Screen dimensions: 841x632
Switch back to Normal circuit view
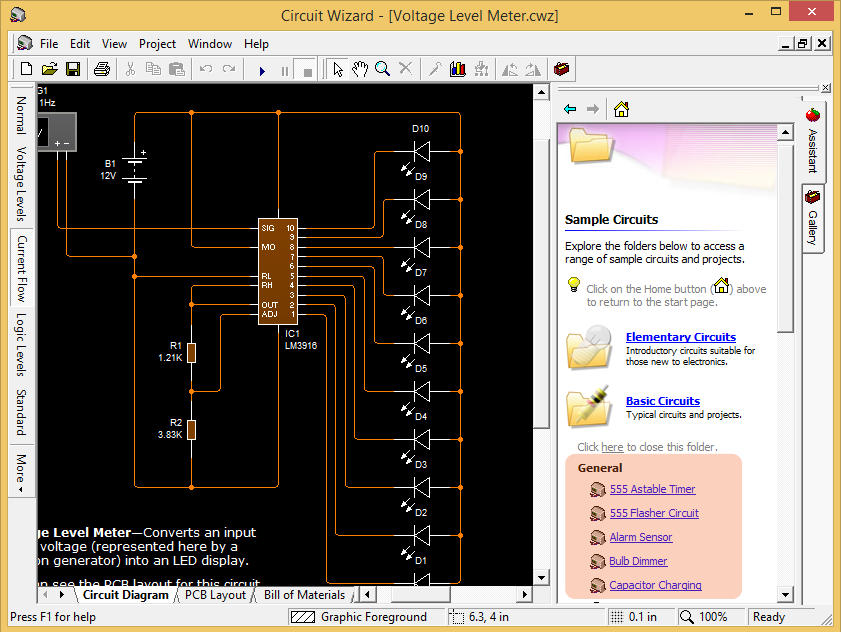21,113
